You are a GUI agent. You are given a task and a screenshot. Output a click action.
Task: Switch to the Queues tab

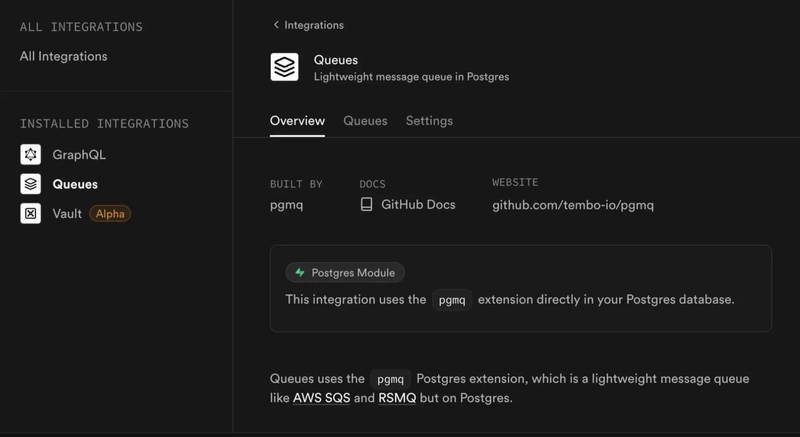(x=365, y=121)
